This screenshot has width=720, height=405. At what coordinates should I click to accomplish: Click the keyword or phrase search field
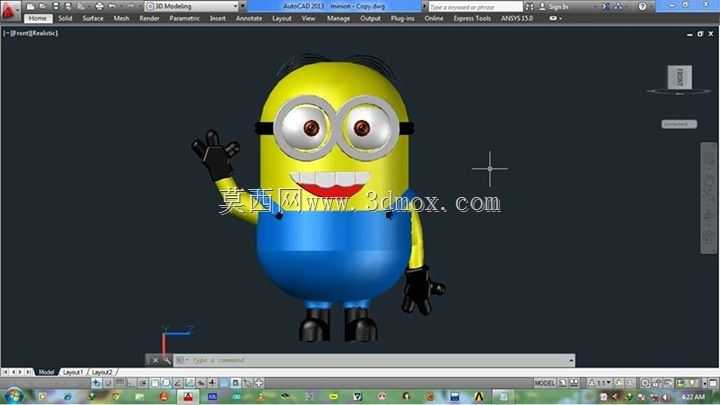pyautogui.click(x=476, y=6)
